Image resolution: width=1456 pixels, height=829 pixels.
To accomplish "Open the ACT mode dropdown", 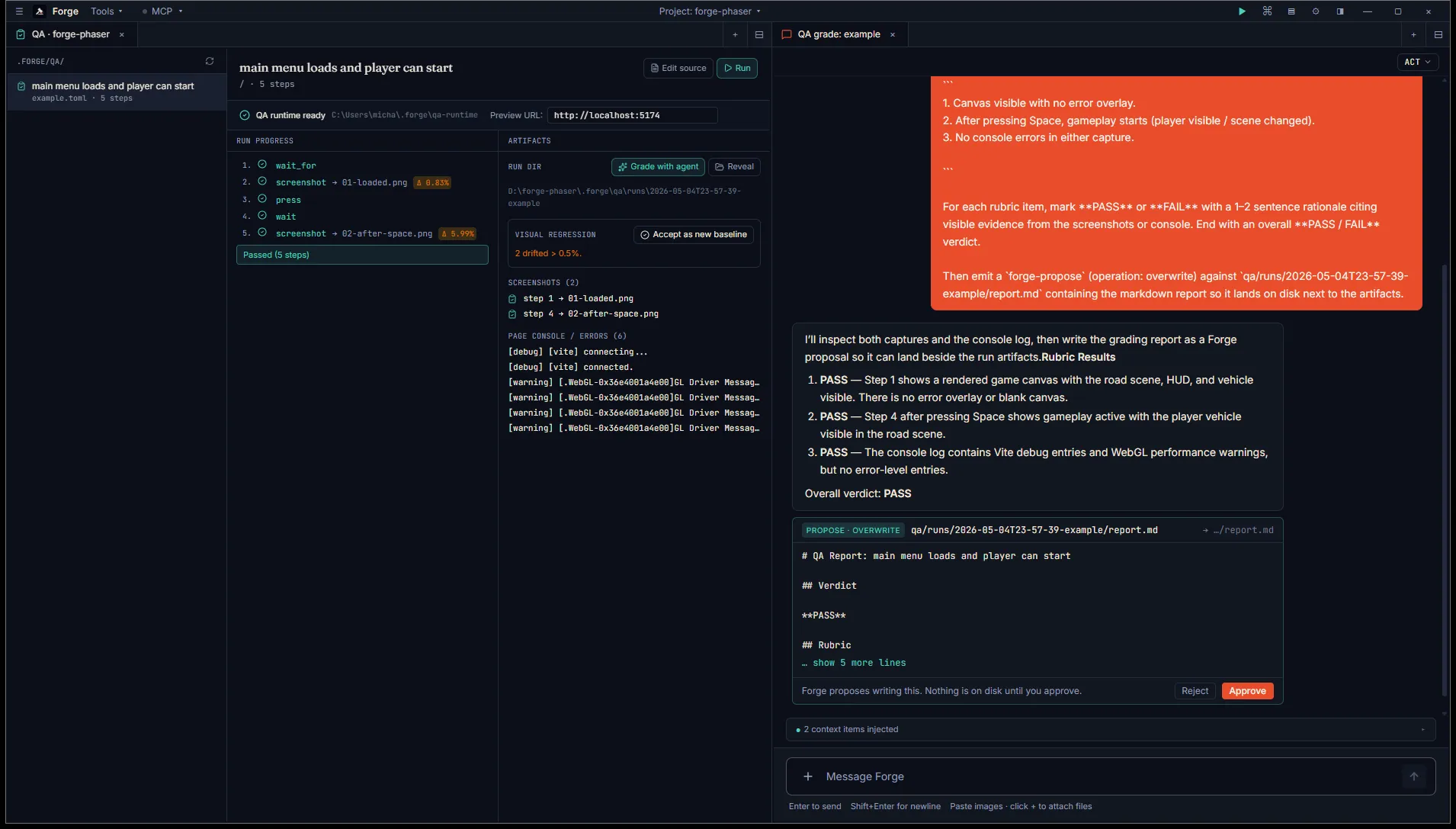I will [1418, 62].
